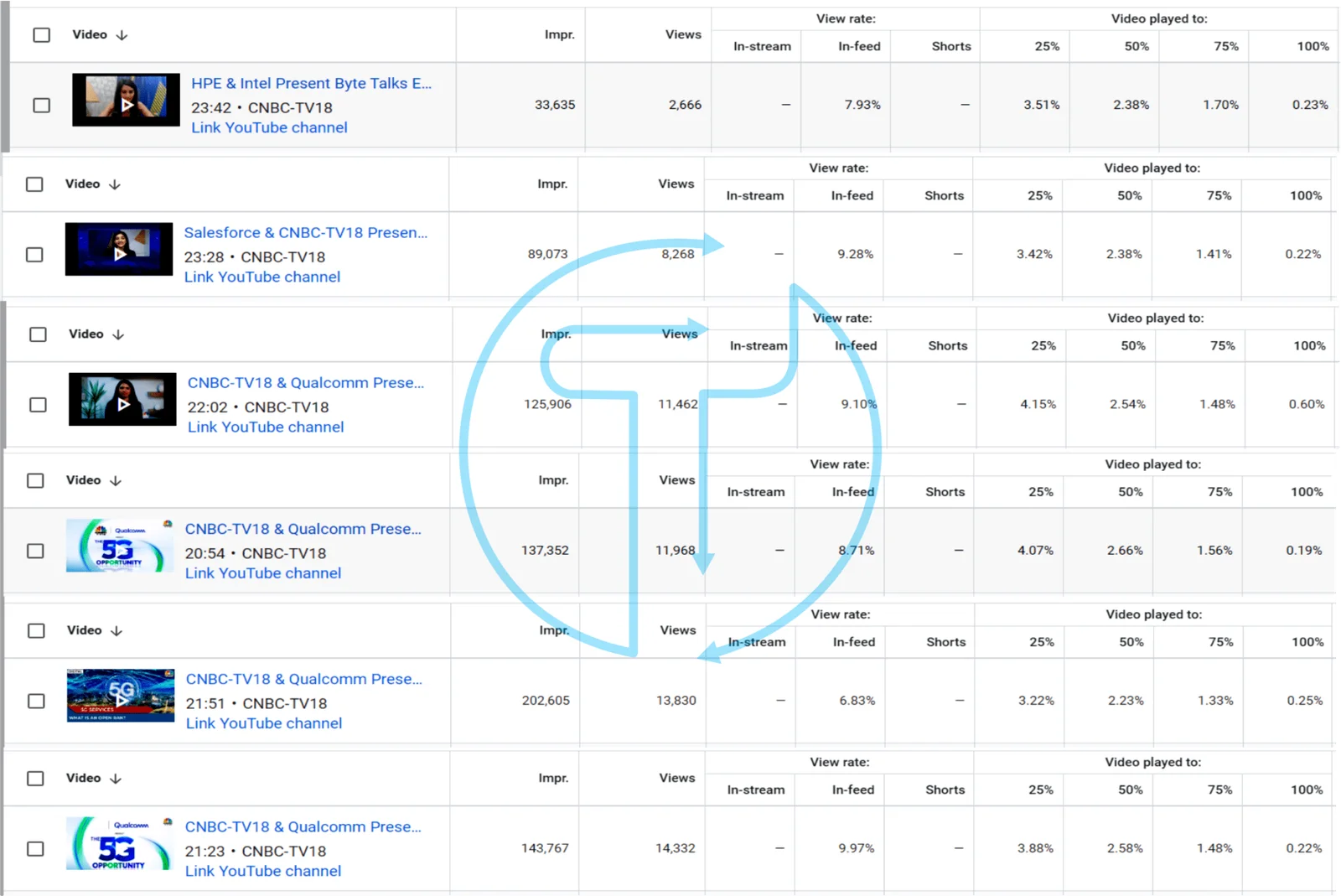Select the 1.41% played-to-75% cell
1341x896 pixels.
1214,254
